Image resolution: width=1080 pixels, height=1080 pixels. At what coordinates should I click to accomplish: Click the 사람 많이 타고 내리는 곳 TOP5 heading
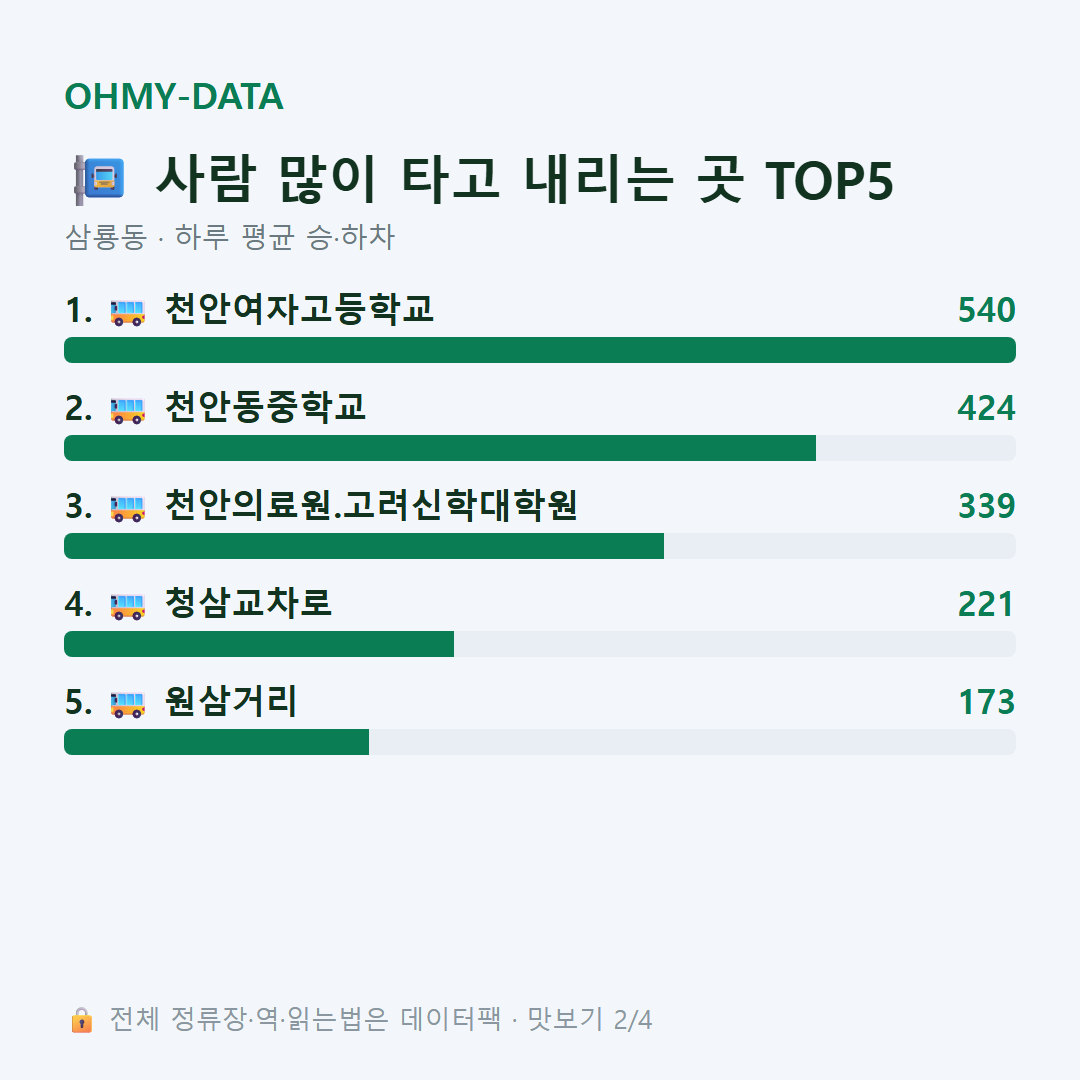click(x=525, y=180)
